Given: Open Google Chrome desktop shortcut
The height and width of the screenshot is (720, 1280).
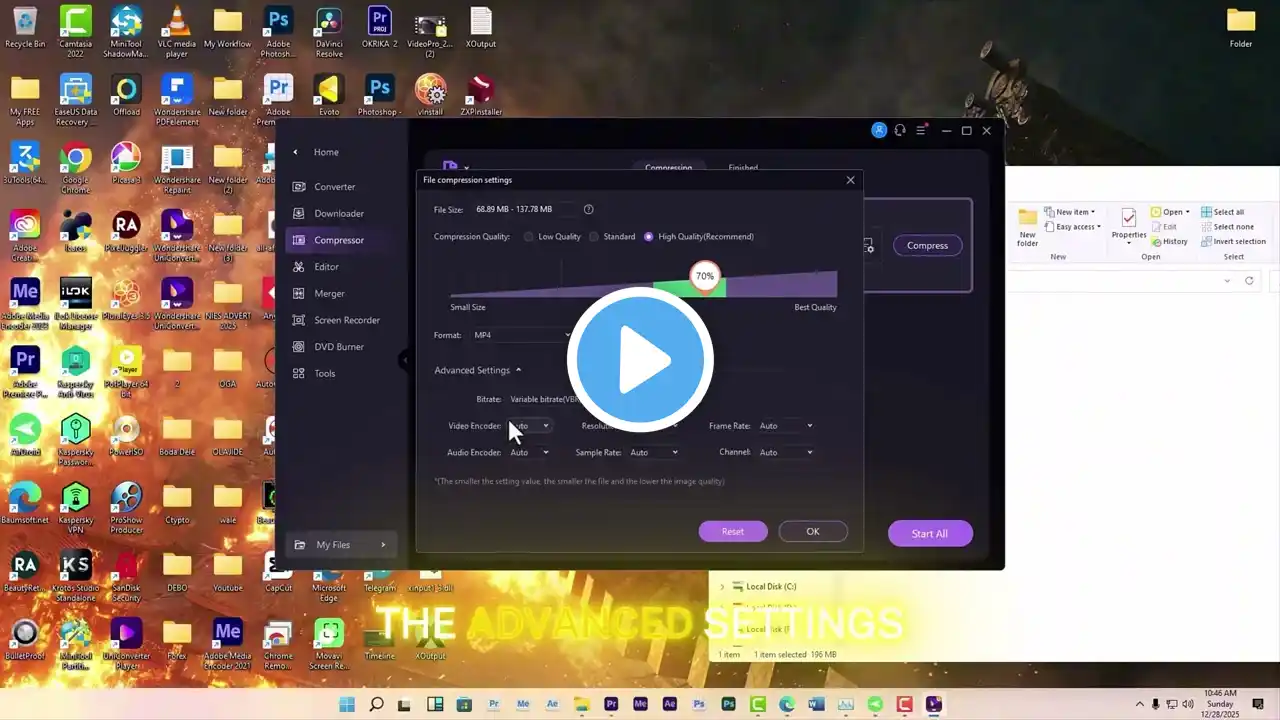Looking at the screenshot, I should coord(75,168).
